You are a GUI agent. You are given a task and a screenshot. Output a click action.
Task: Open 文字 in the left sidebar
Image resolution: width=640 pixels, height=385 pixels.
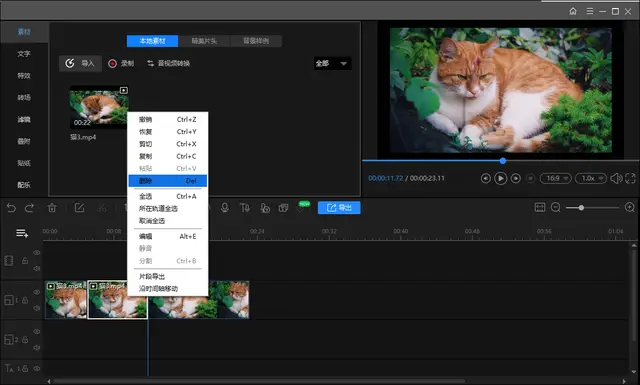(x=24, y=54)
